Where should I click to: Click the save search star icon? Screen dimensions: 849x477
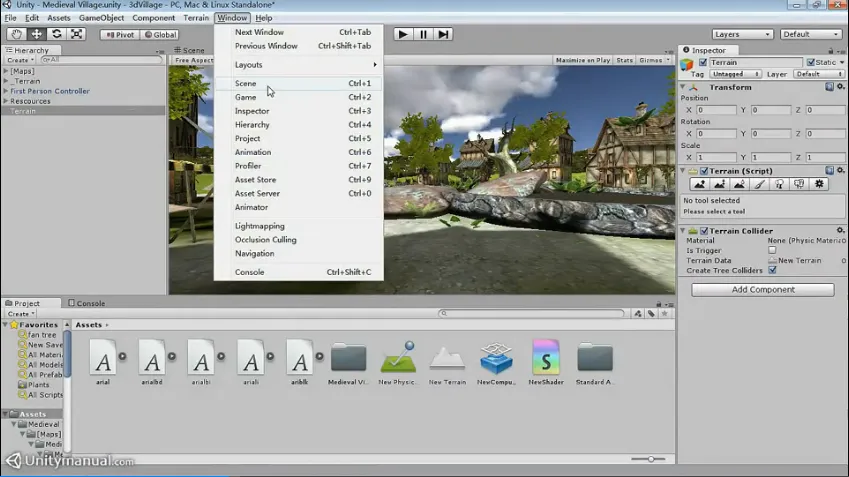[664, 313]
